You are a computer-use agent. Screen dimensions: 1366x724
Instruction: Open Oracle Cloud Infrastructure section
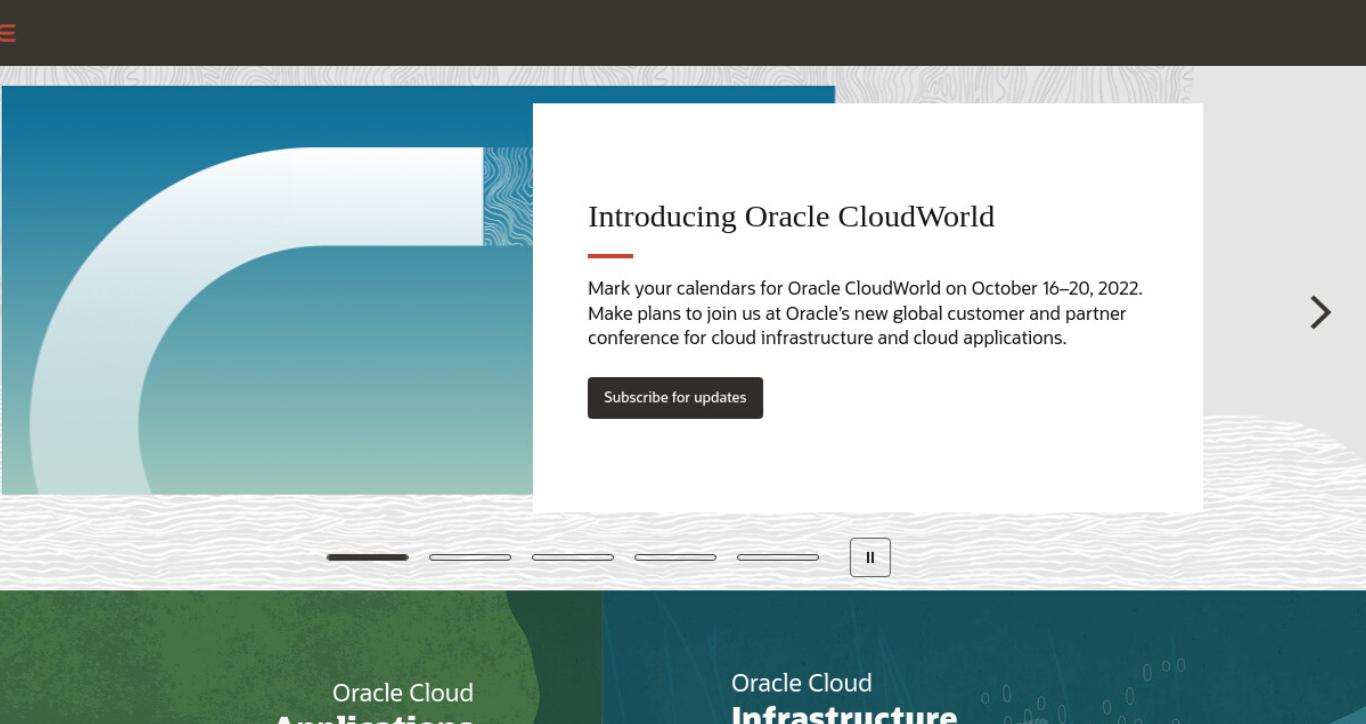pyautogui.click(x=844, y=698)
